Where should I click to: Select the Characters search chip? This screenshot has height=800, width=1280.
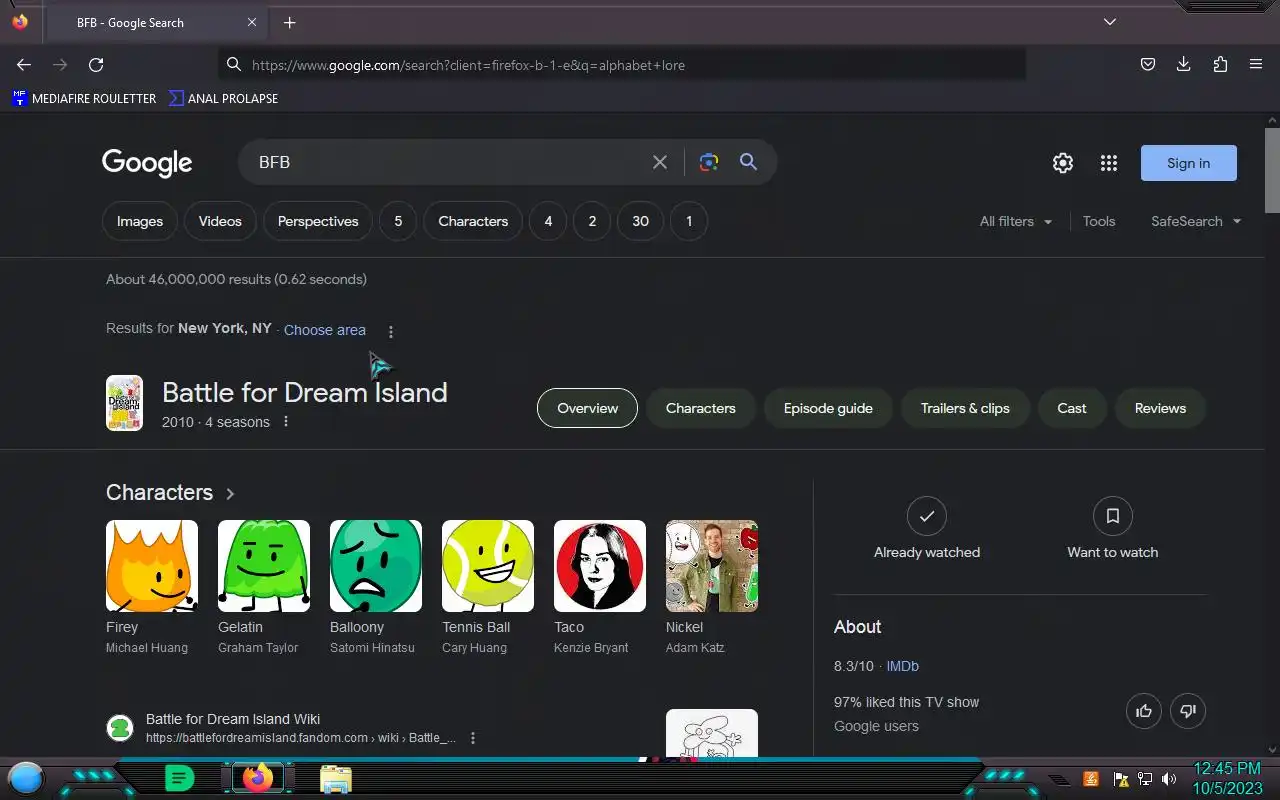coord(473,221)
